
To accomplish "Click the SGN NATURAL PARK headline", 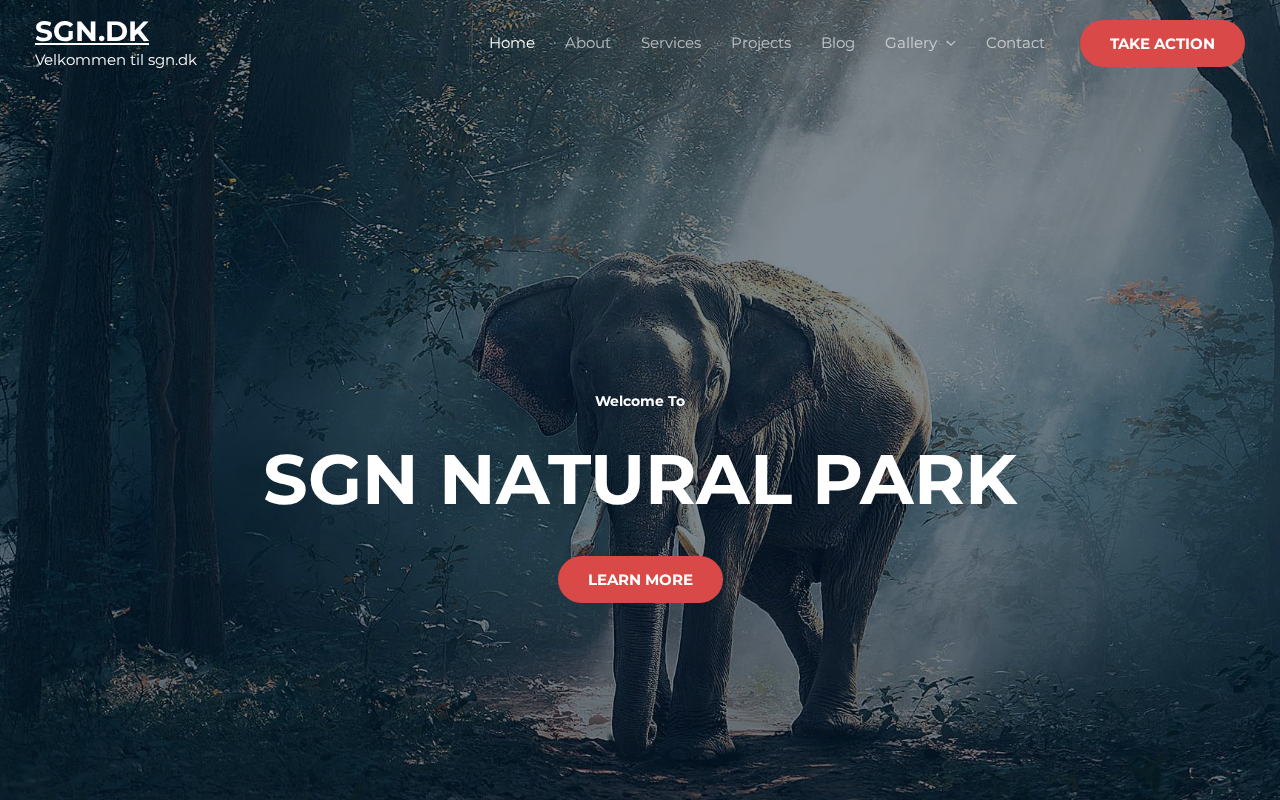I will (x=640, y=480).
